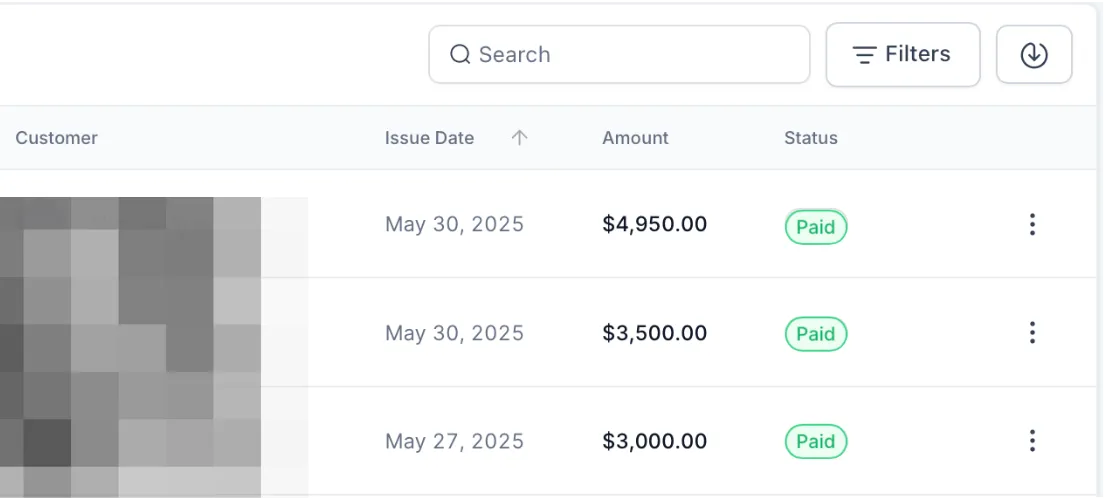Click the download invoices icon button
This screenshot has height=499, width=1106.
(x=1034, y=55)
